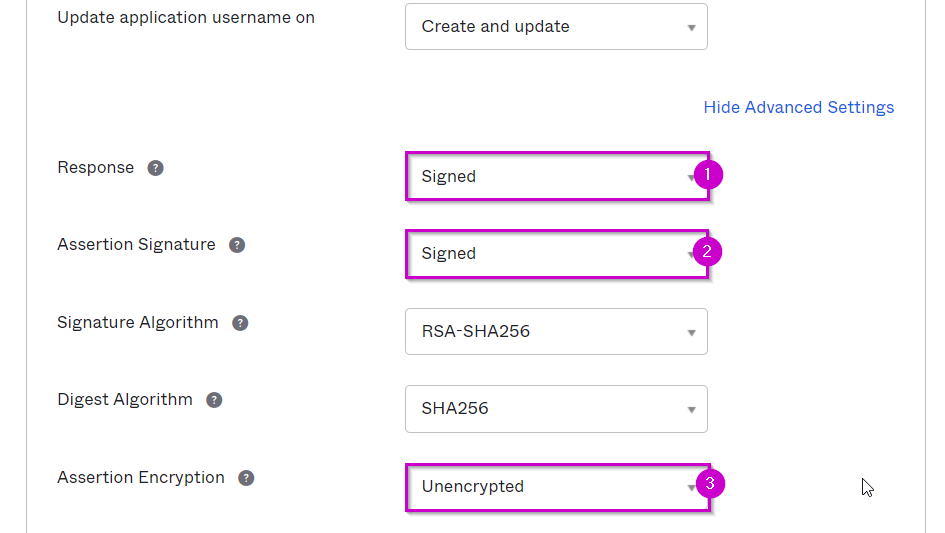Click arrow of Create and update dropdown
The image size is (945, 533).
[x=692, y=28]
